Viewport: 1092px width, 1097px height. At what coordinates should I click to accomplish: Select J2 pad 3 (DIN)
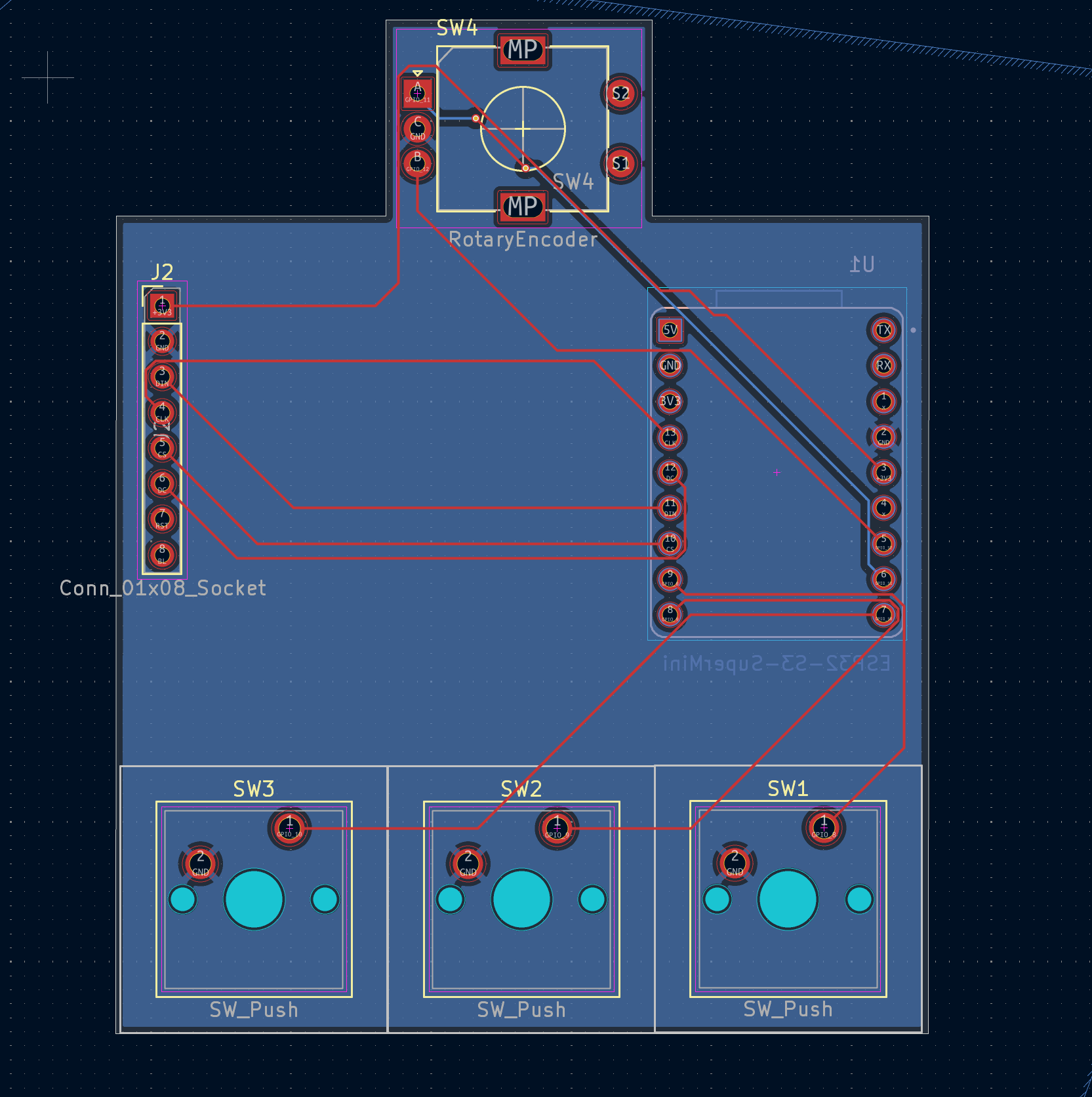162,376
